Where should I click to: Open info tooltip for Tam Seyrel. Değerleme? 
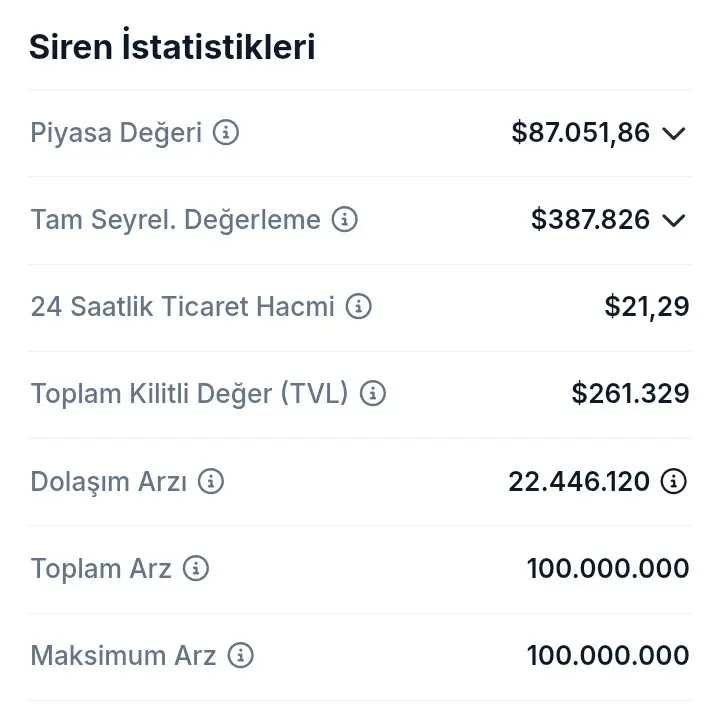coord(344,219)
